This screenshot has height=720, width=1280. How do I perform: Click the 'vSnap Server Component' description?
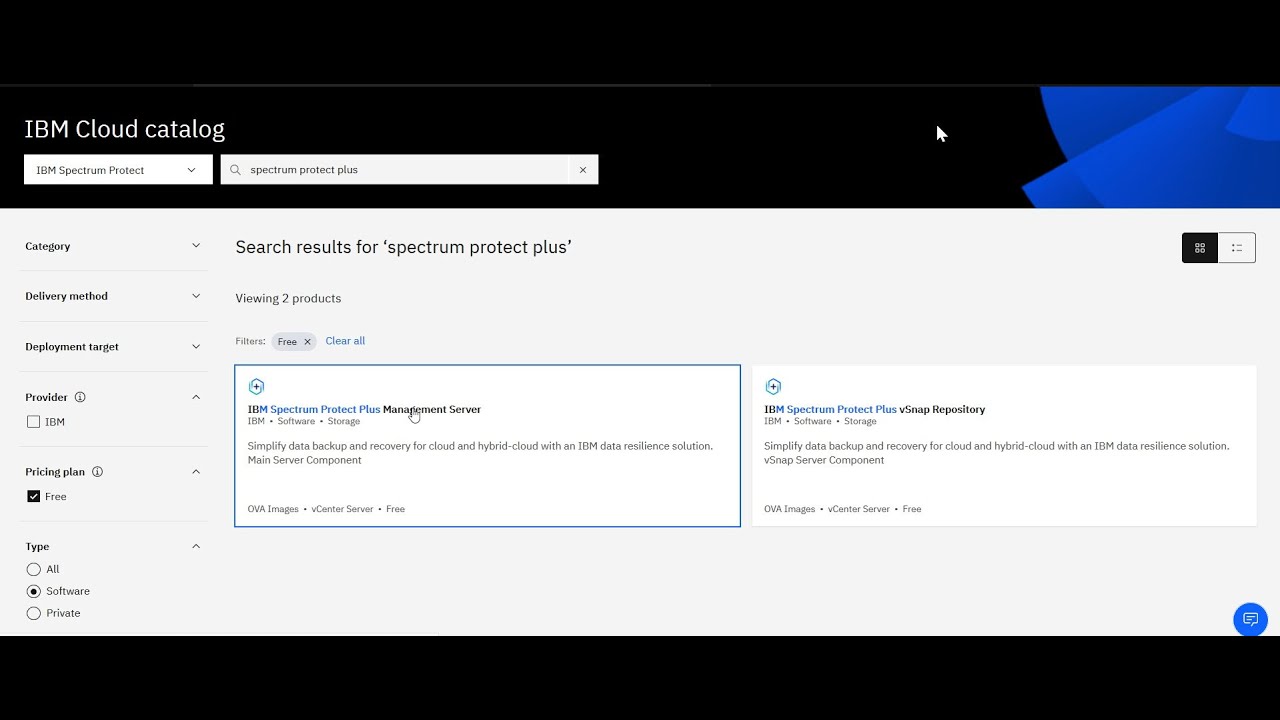click(x=824, y=460)
